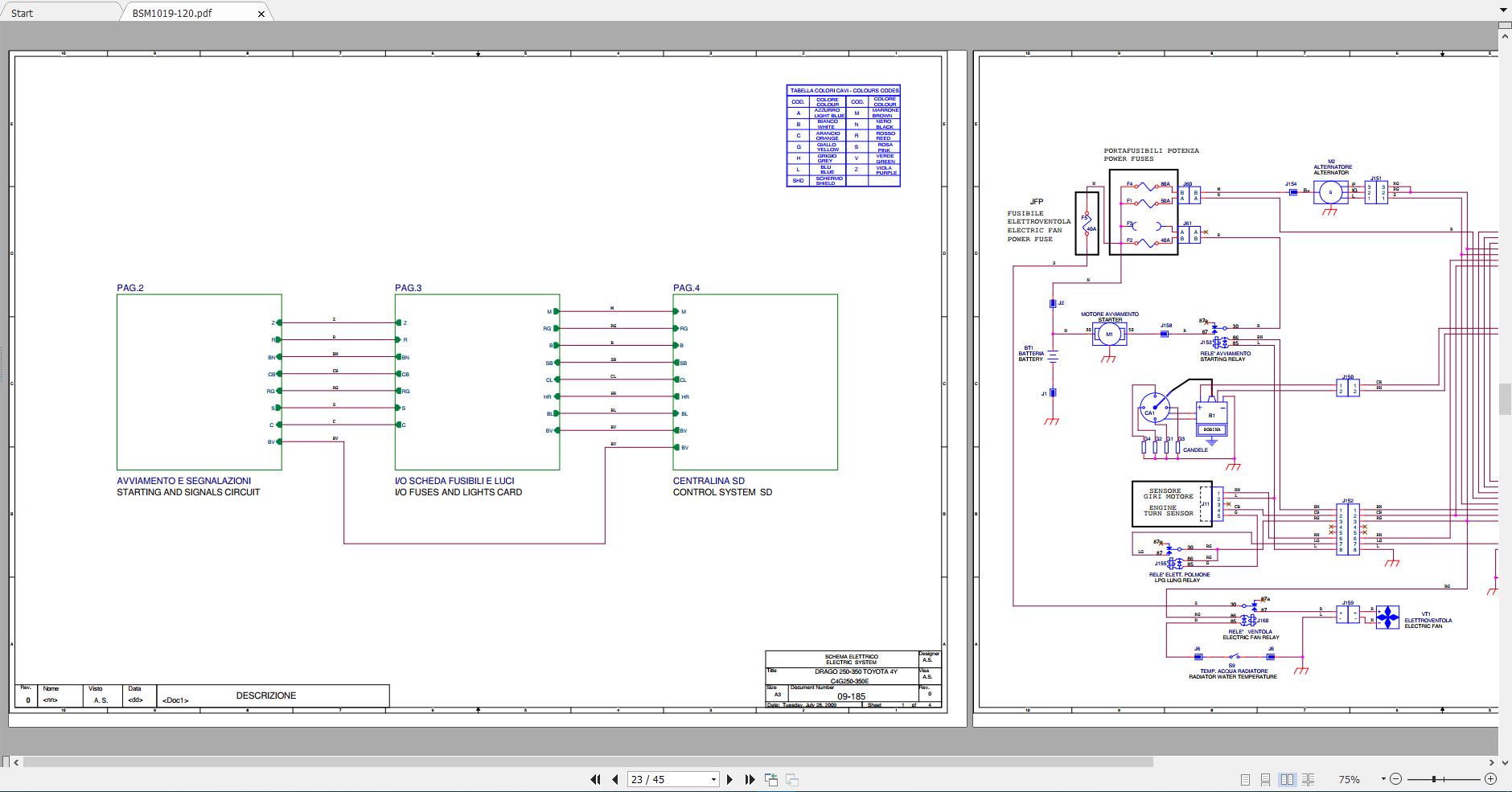Click 'I/O FUSES AND LIGHTS CARD' text

point(458,492)
